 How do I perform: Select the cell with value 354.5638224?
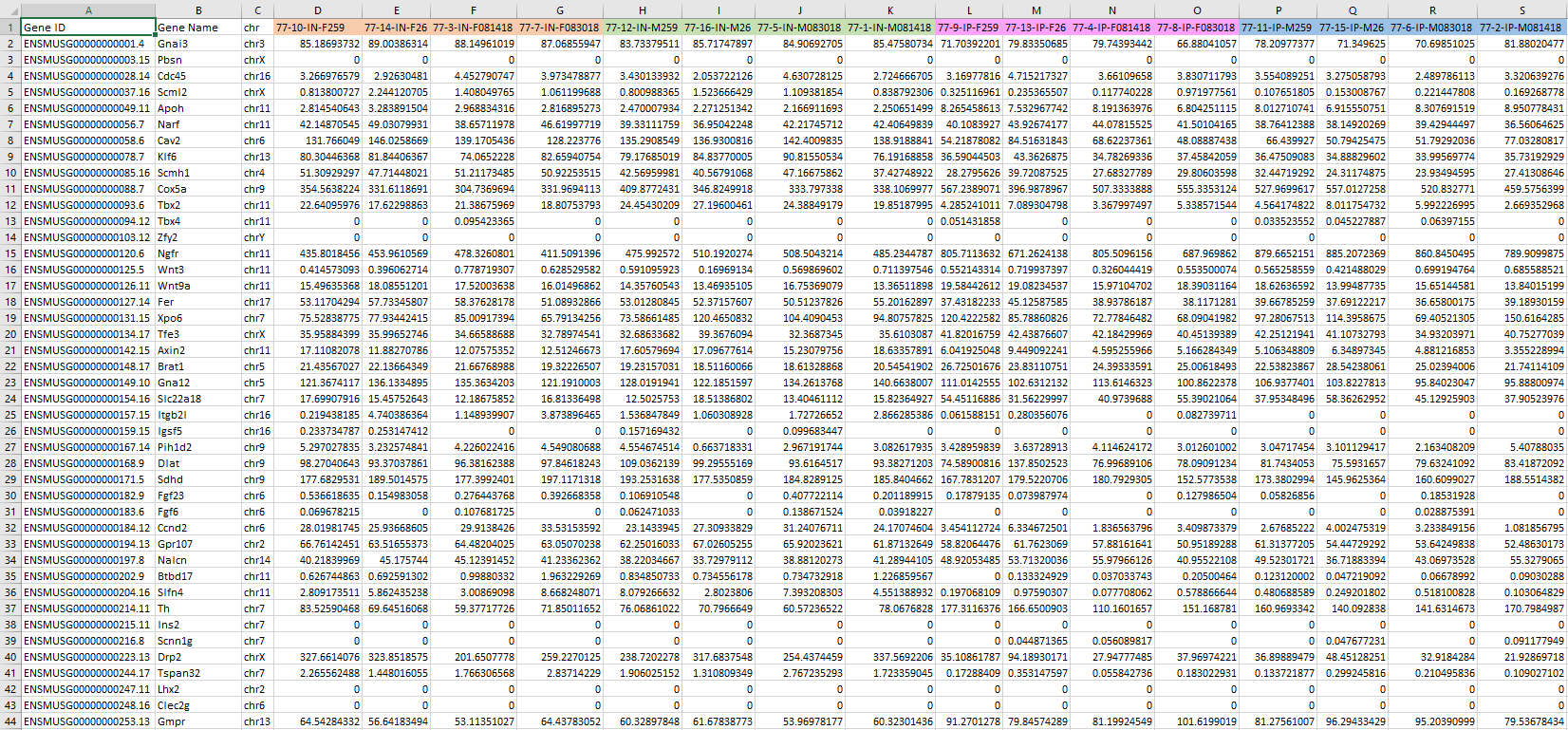tap(318, 189)
